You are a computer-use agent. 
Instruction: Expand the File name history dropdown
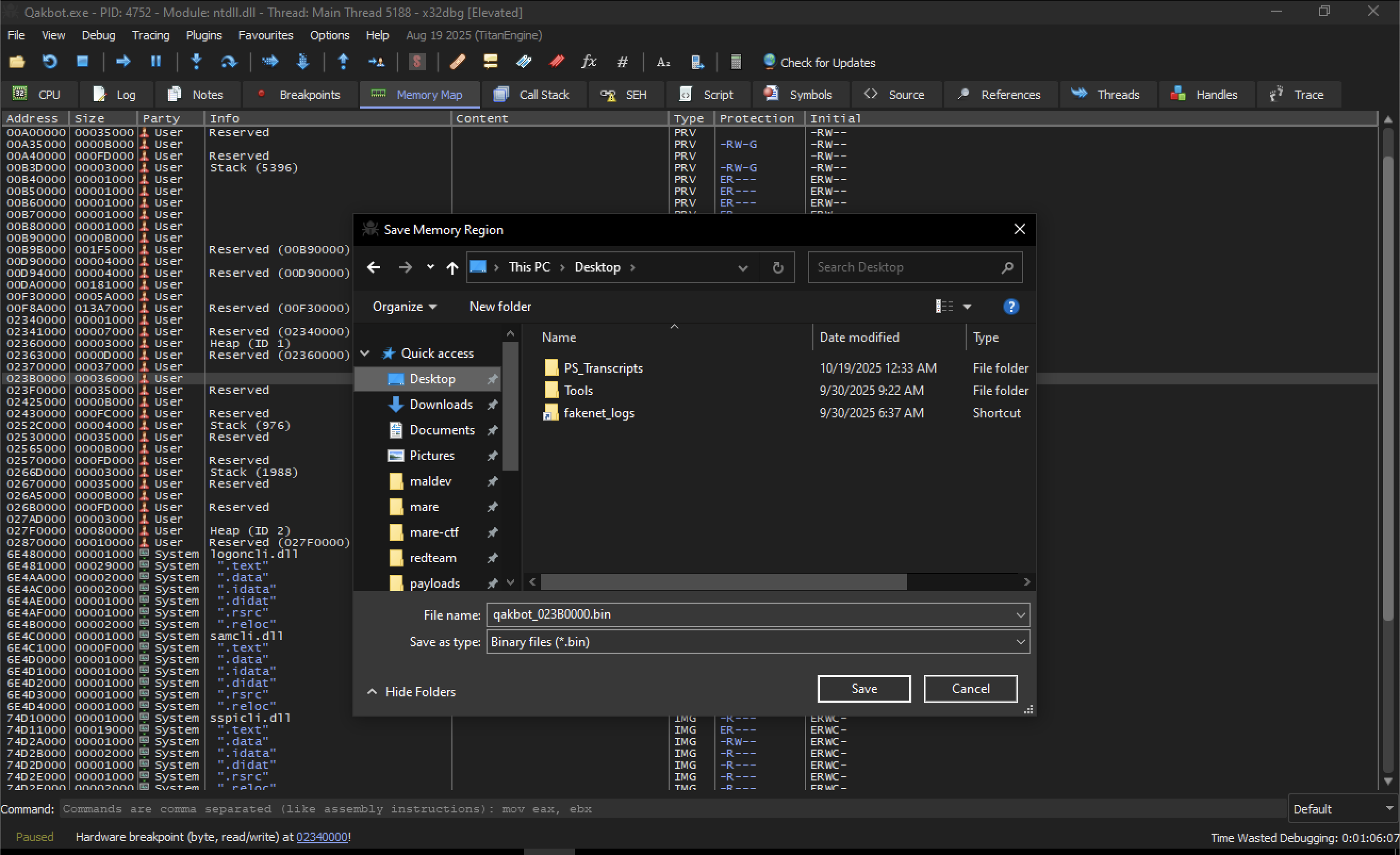pyautogui.click(x=1020, y=615)
